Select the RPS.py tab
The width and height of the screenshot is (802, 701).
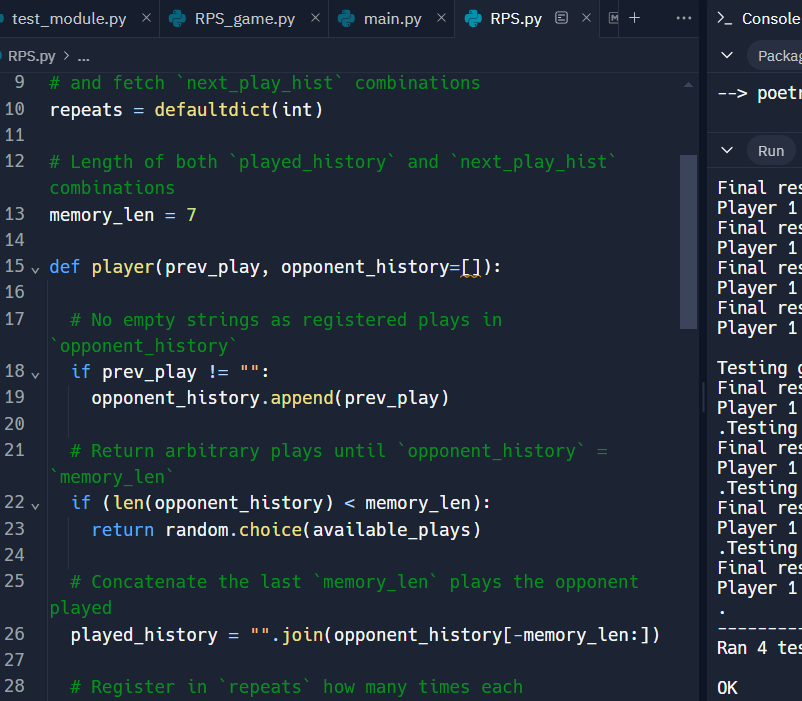coord(516,19)
